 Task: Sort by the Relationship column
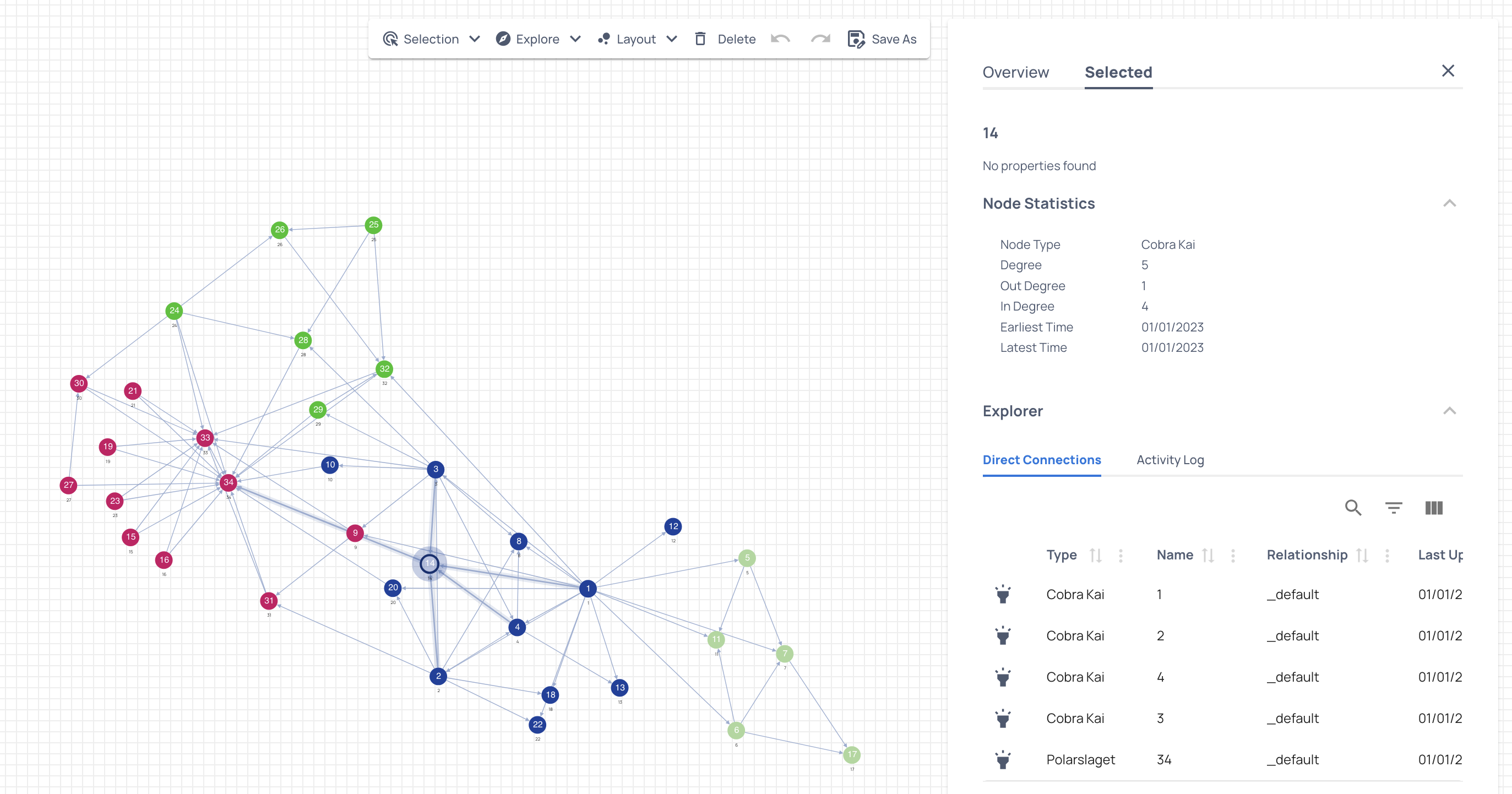pos(1362,555)
